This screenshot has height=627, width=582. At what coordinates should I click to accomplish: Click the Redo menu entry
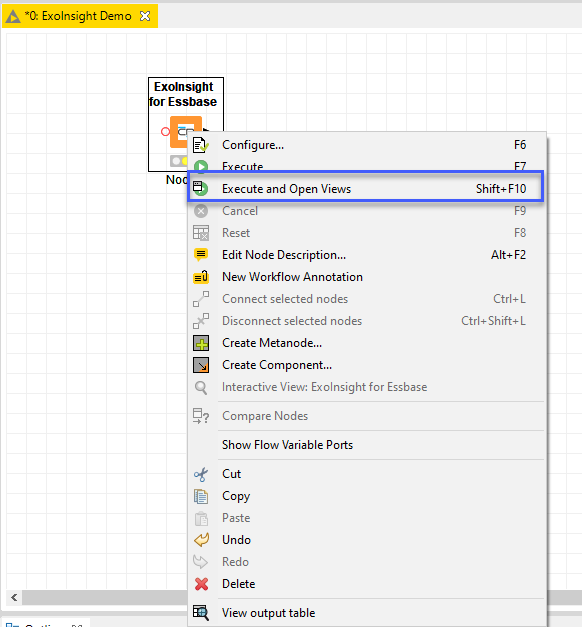pyautogui.click(x=366, y=562)
